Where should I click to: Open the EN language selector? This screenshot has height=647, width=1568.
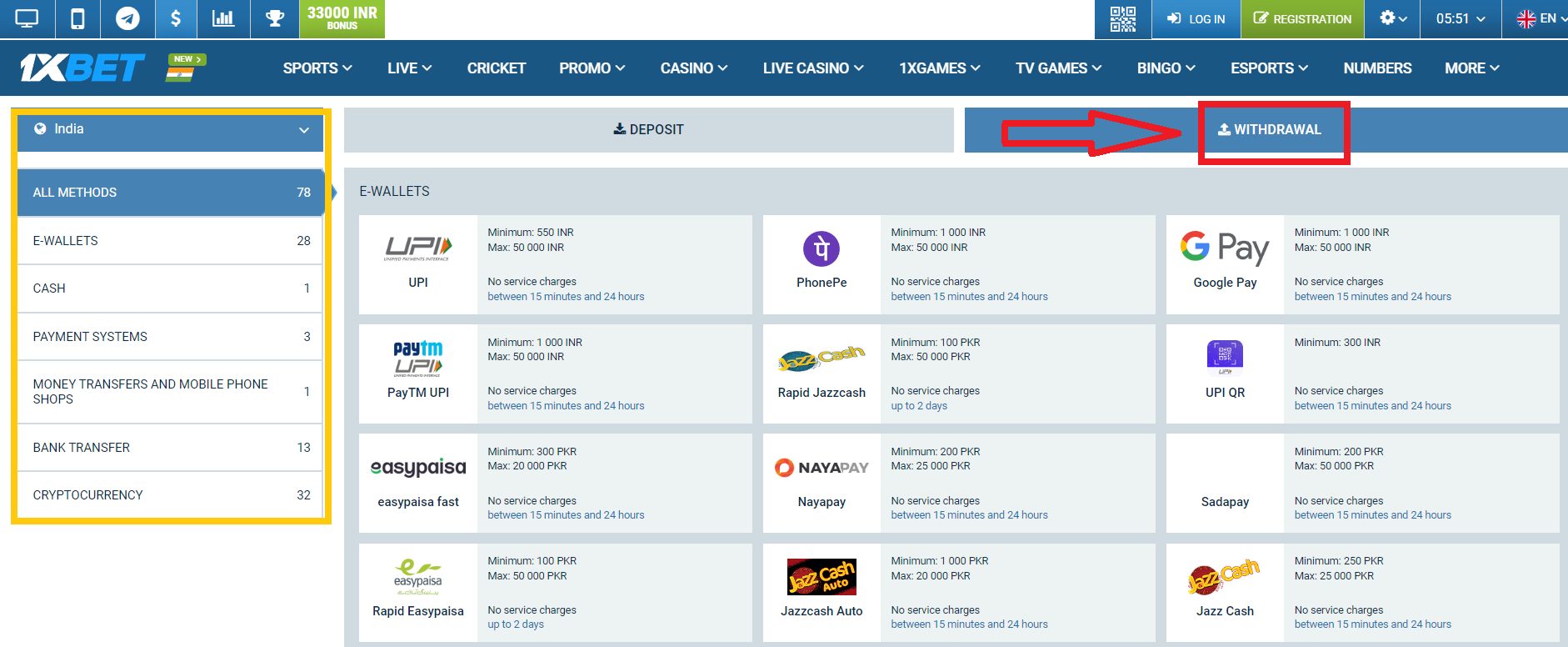(1540, 18)
